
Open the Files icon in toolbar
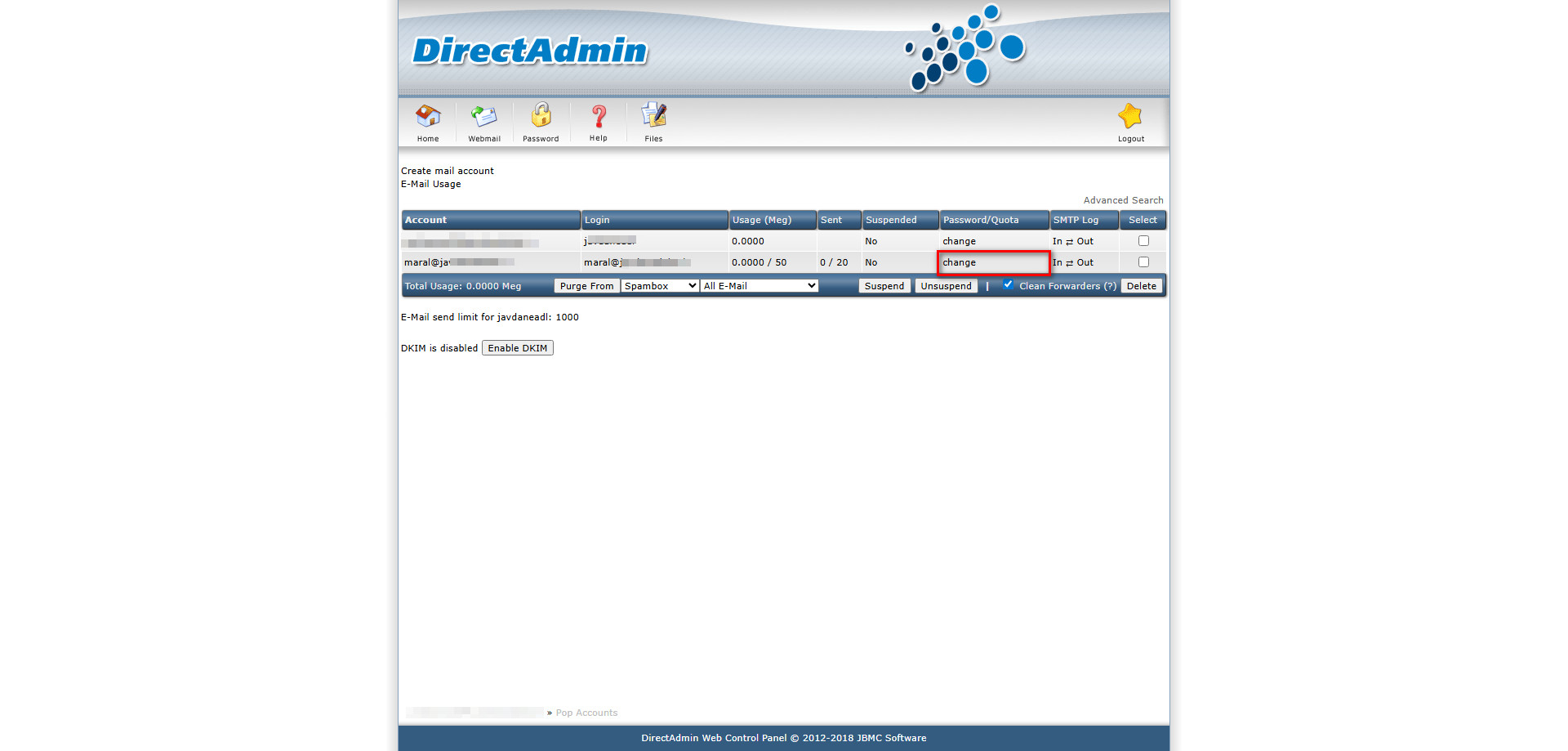(653, 116)
